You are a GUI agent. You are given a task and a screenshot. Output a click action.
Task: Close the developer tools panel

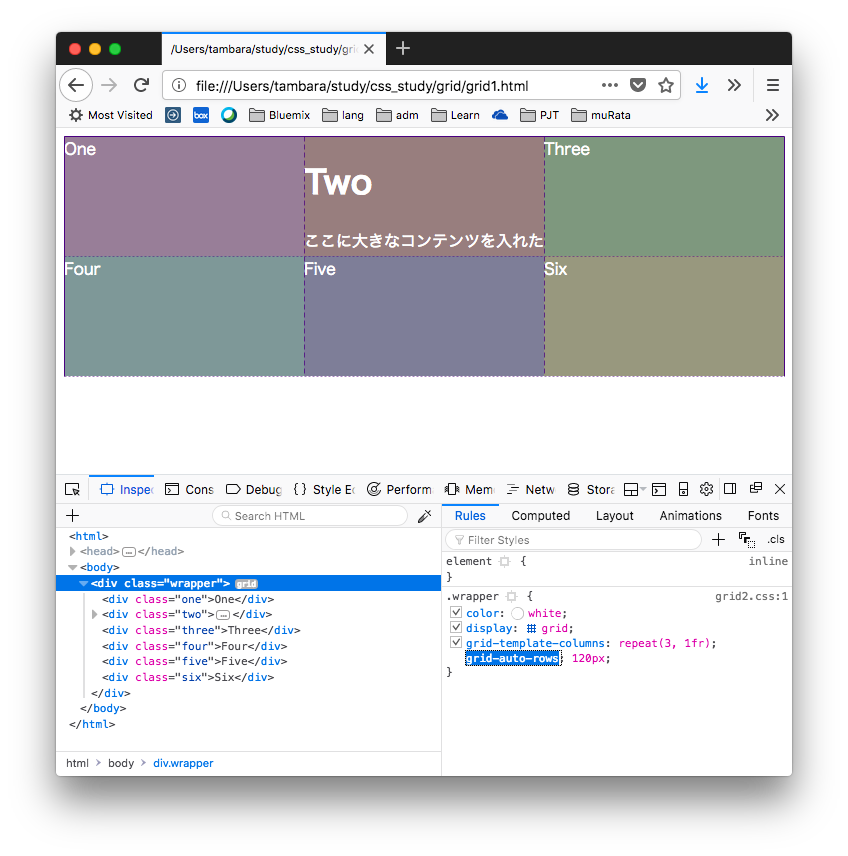[x=780, y=489]
